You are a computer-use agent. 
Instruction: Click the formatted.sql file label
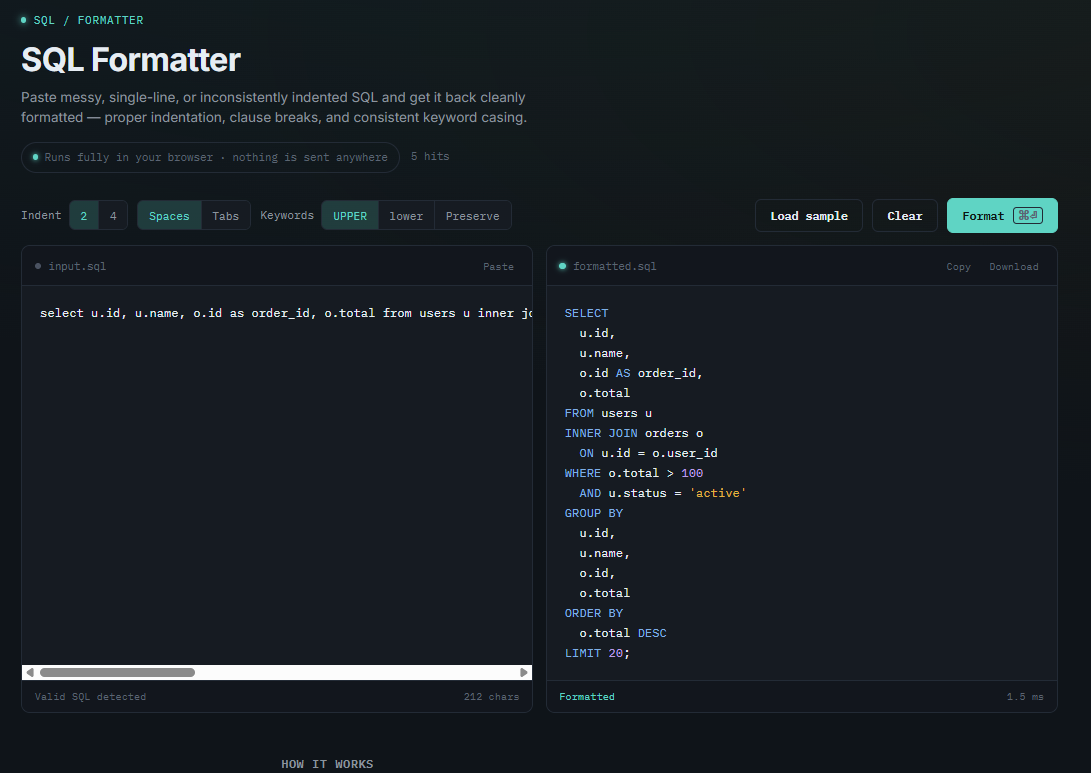coord(614,266)
